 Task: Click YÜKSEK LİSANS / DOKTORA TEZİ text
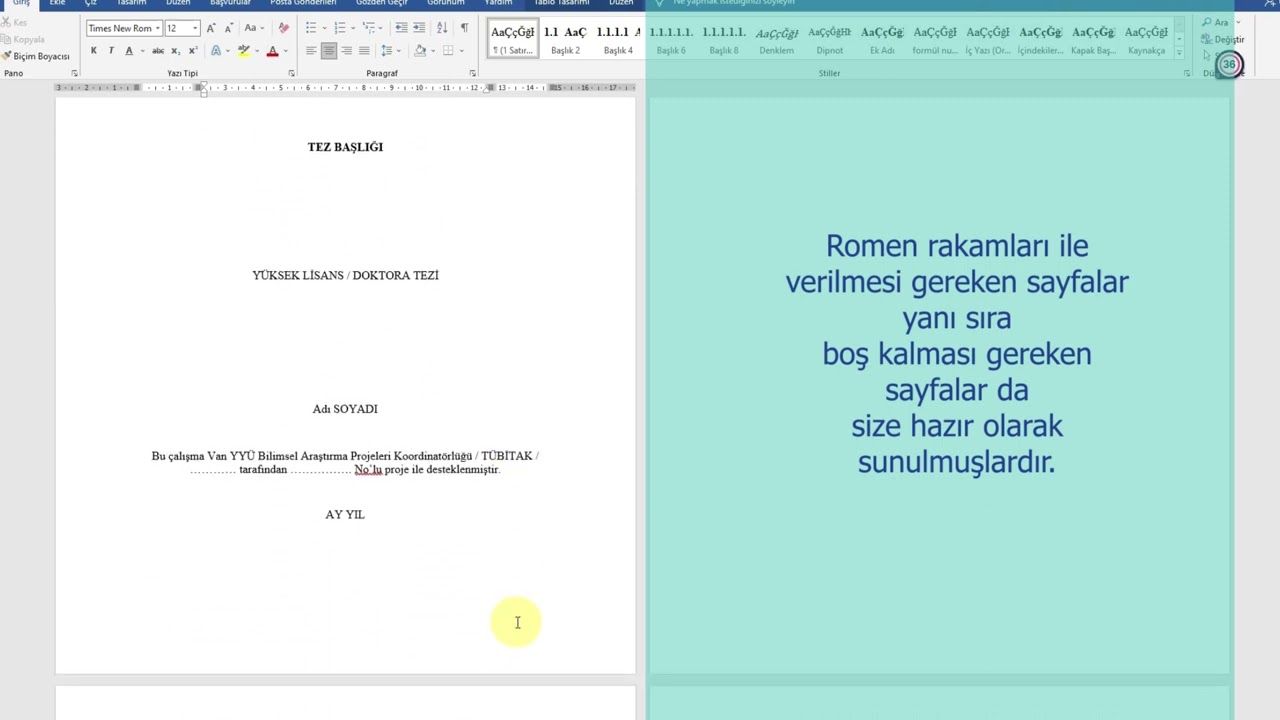[x=345, y=275]
